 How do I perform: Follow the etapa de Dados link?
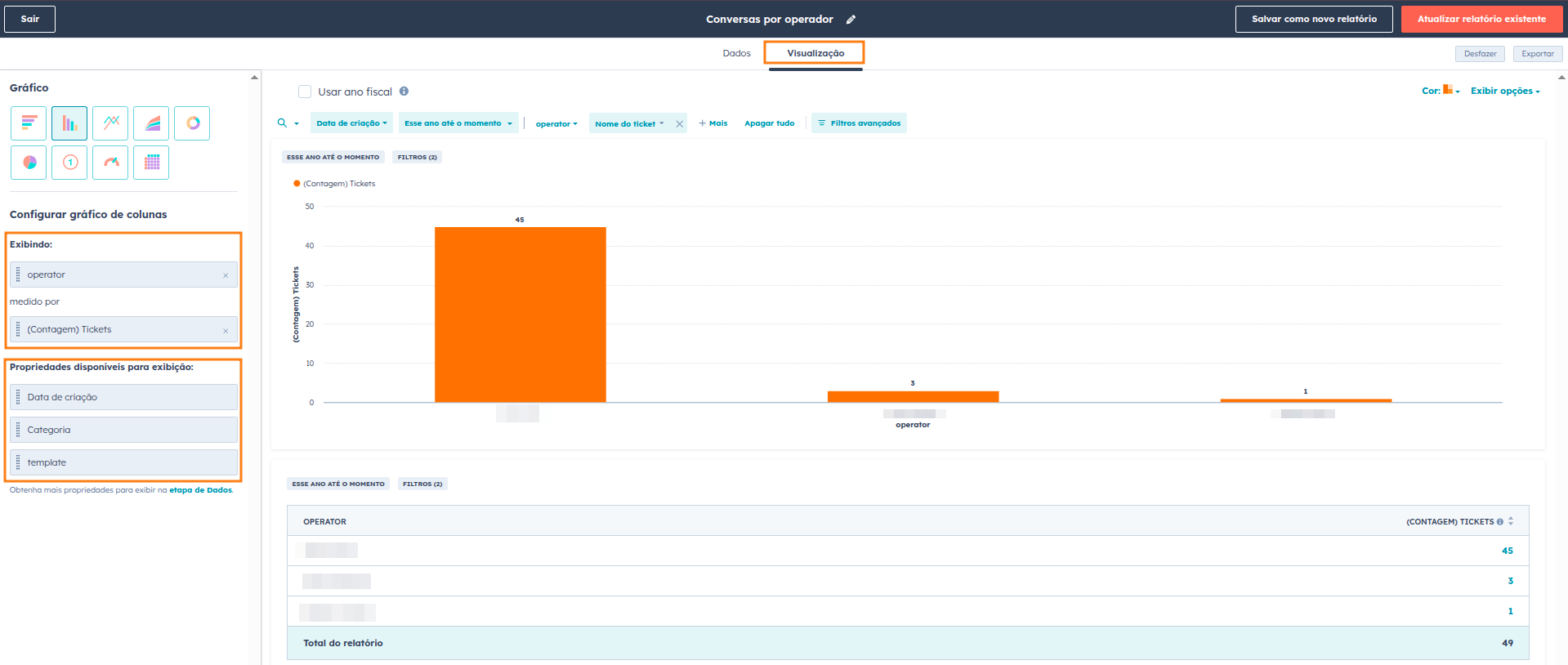[x=200, y=490]
